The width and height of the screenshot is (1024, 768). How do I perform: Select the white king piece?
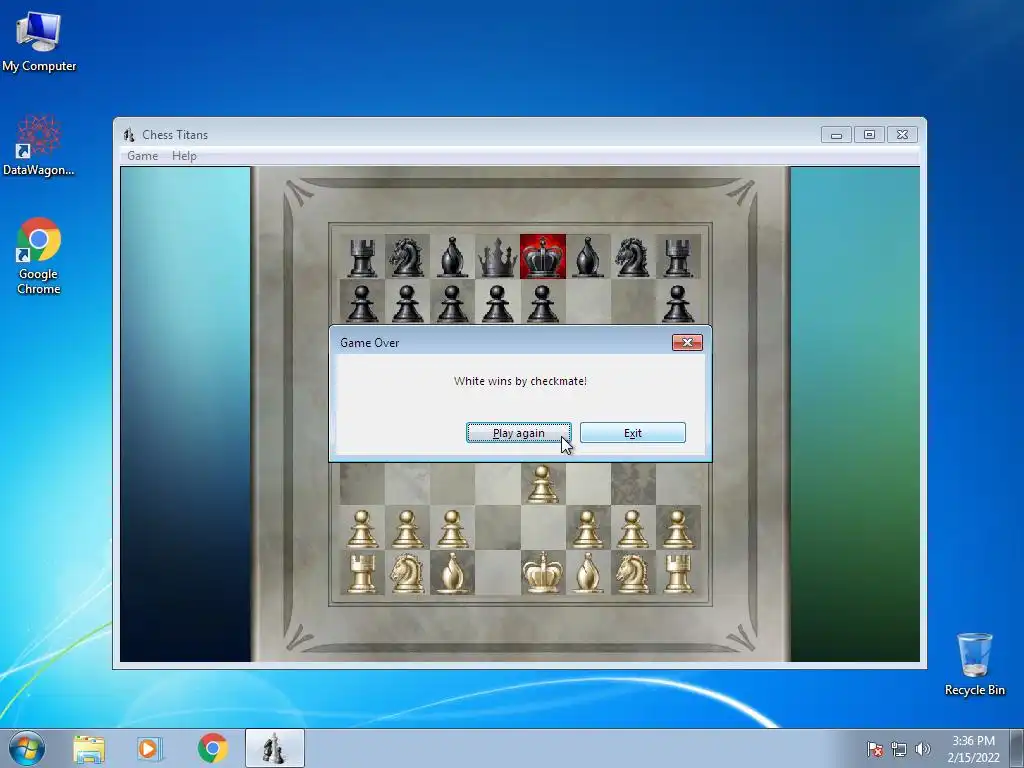click(x=543, y=573)
